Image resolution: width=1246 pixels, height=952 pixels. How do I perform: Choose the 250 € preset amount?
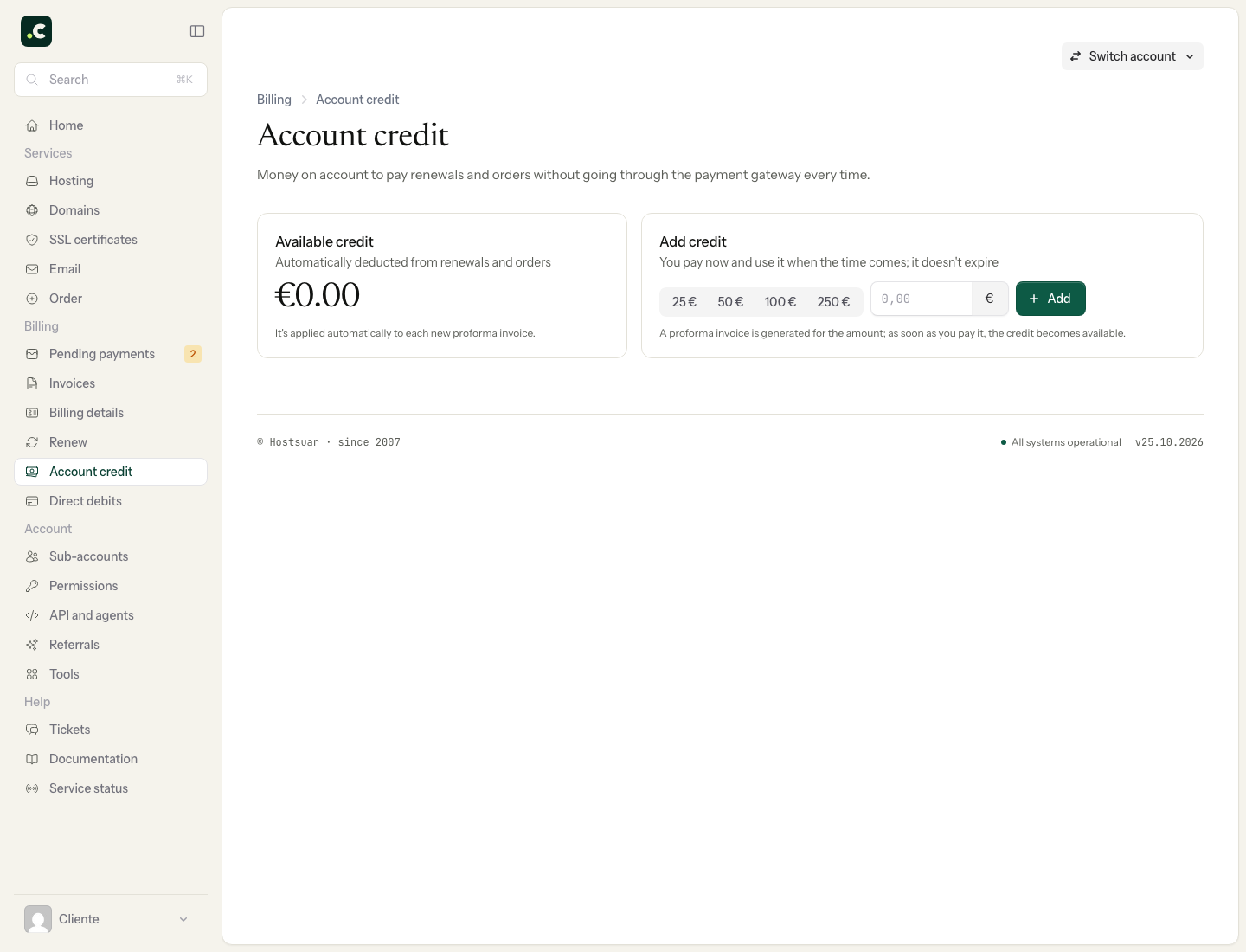coord(833,302)
